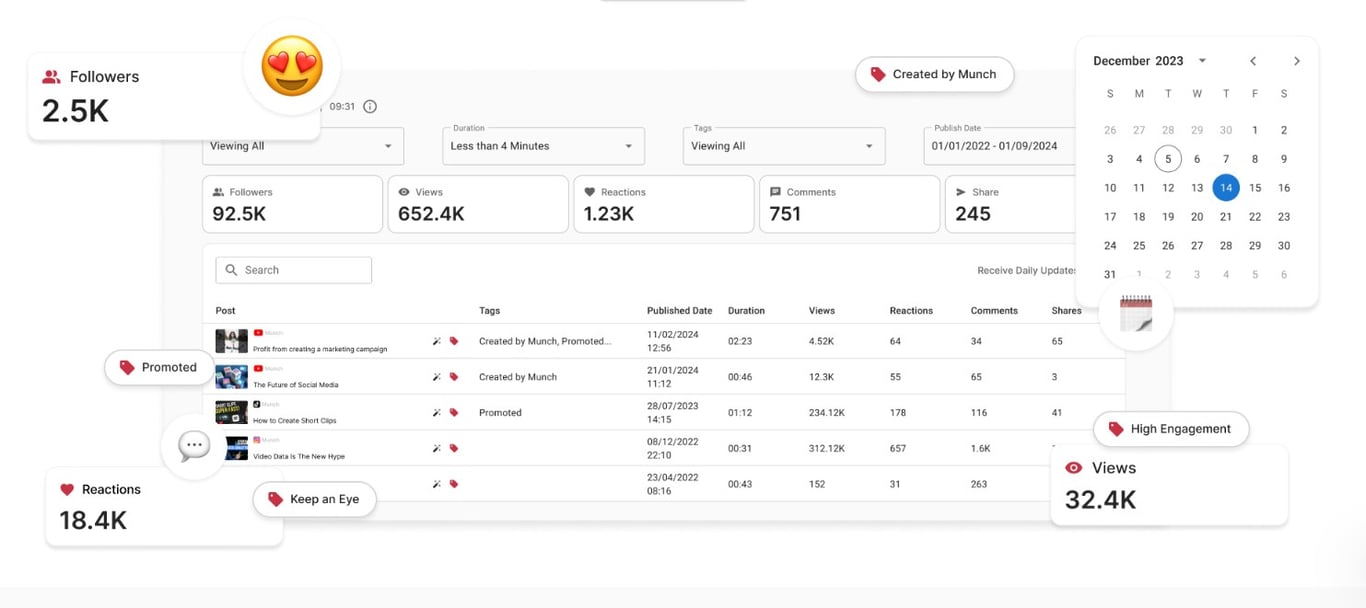
Task: Pick December 5 in the calendar
Action: point(1168,159)
